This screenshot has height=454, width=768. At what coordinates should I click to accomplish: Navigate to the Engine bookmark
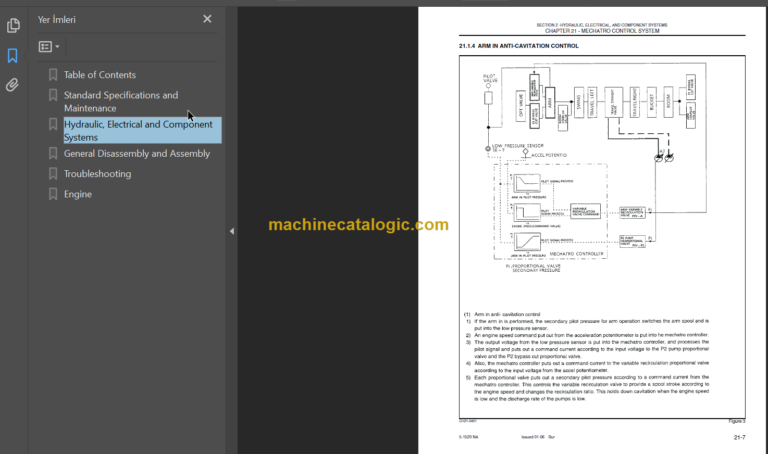[78, 194]
